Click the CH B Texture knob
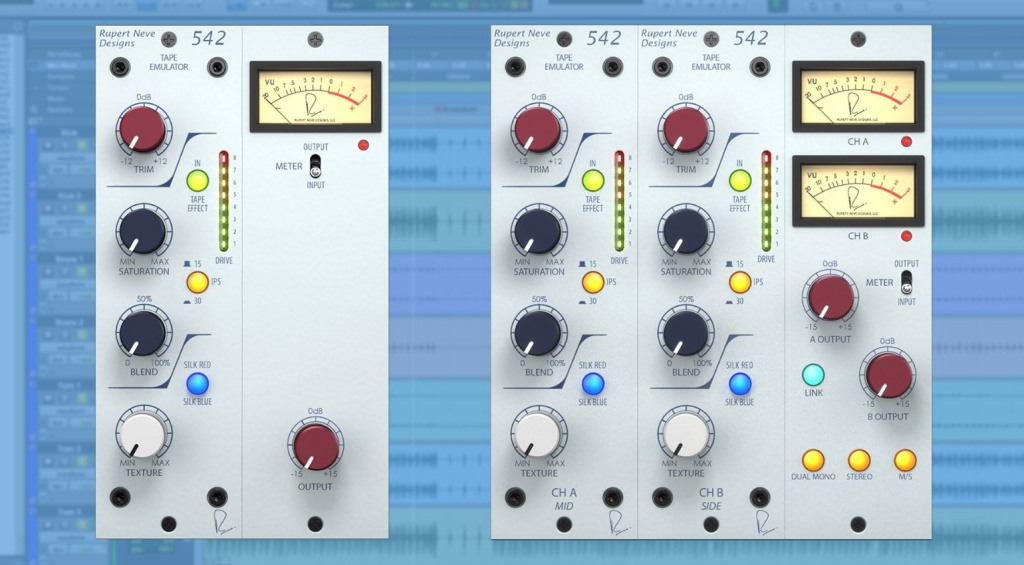Screen dimensions: 1024x565 685,434
